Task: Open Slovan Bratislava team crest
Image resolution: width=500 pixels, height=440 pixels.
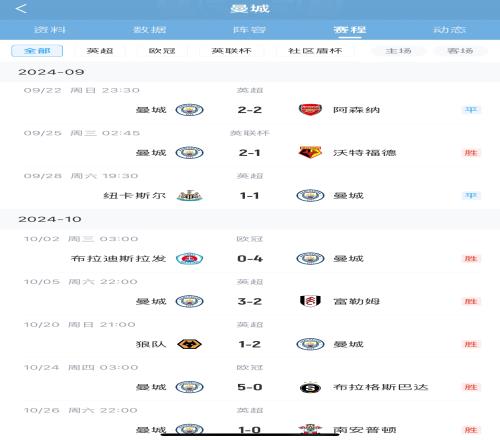Action: [189, 258]
